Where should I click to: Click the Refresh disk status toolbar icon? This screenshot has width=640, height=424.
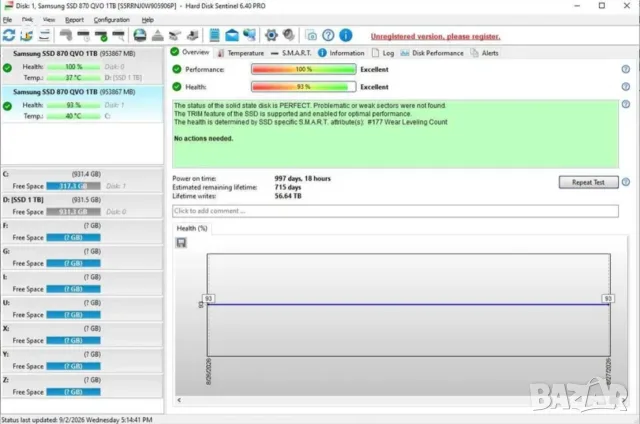[x=9, y=36]
